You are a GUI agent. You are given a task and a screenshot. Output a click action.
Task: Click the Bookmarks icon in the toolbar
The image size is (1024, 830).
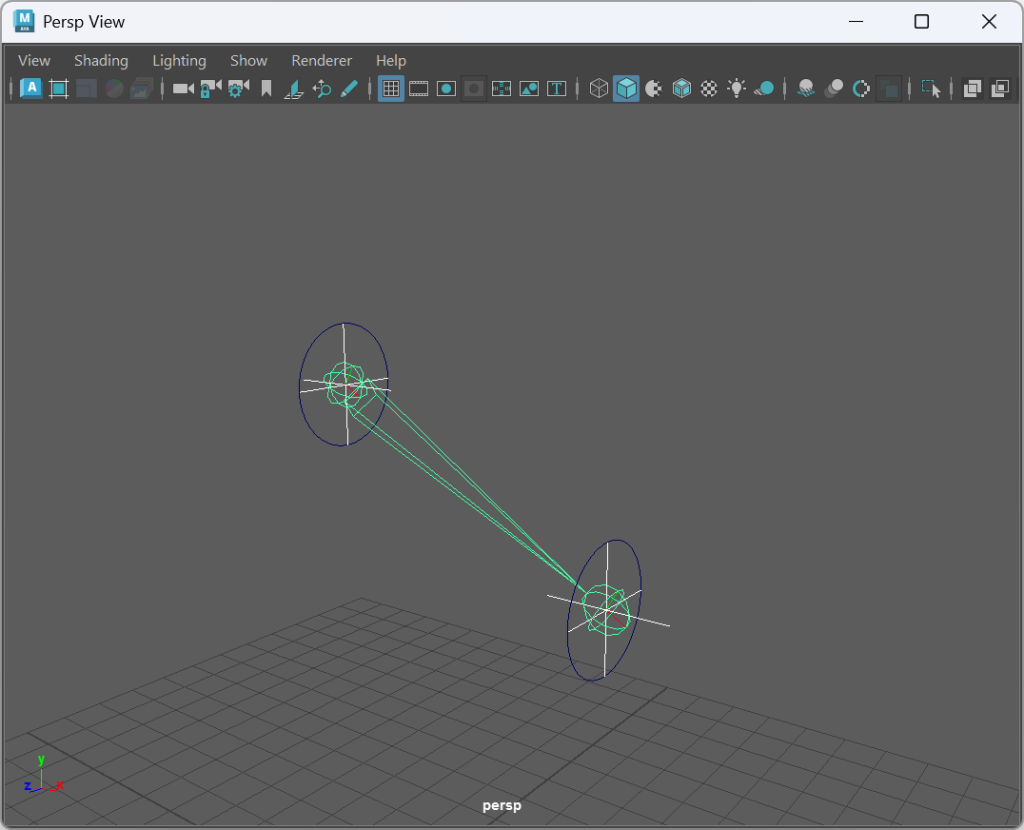tap(266, 89)
